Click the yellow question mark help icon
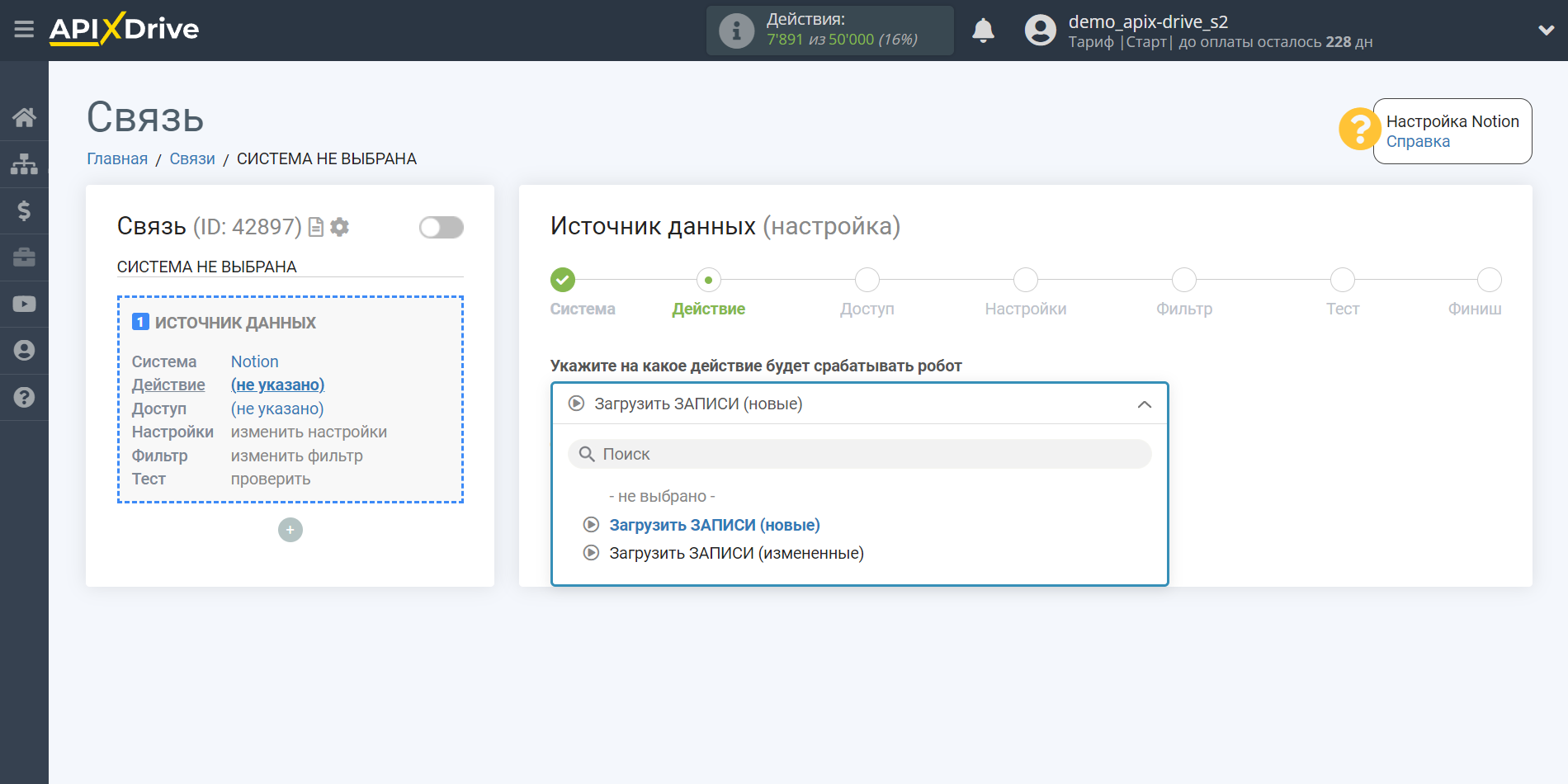The image size is (1568, 784). (x=1359, y=130)
